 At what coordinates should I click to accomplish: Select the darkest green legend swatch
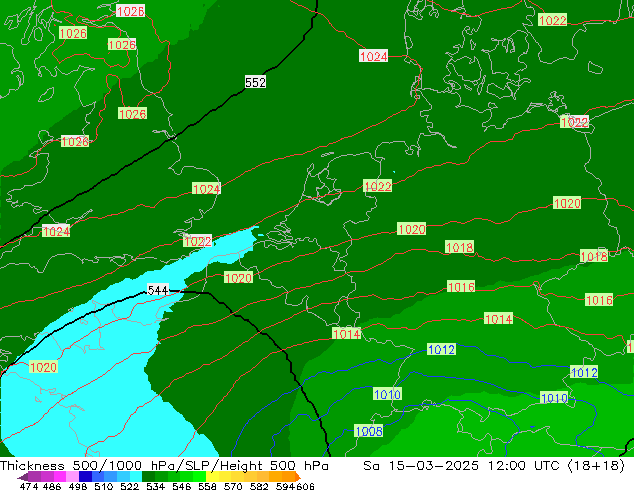(x=148, y=477)
